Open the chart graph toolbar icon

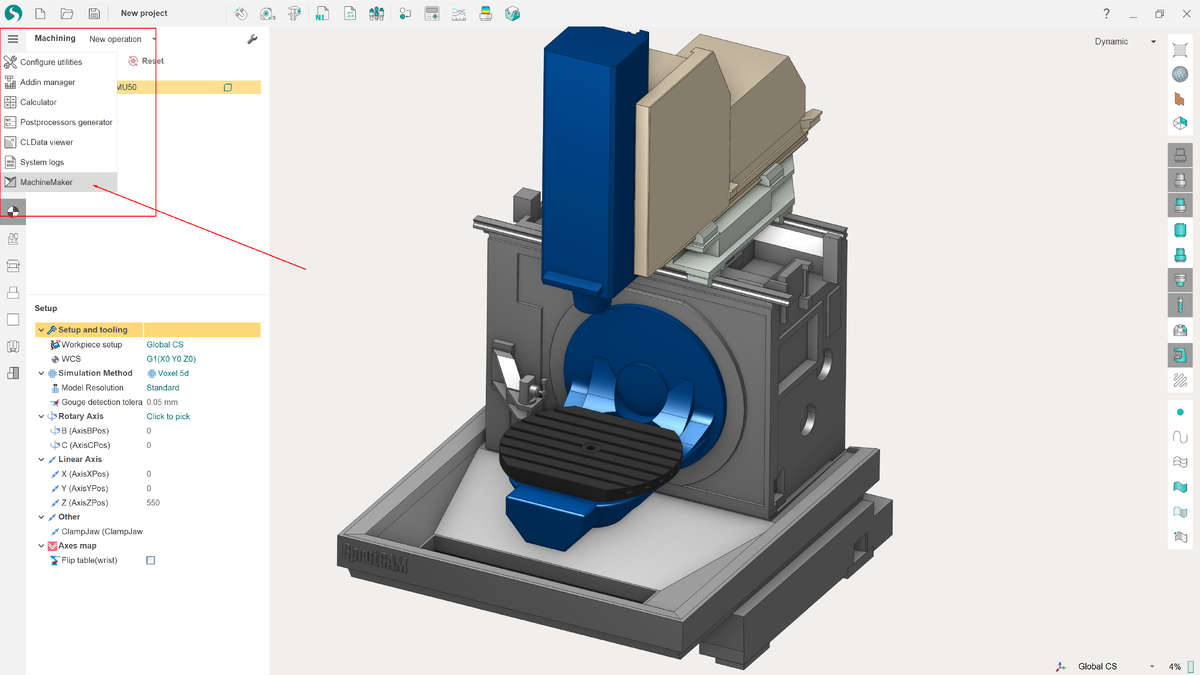[458, 14]
